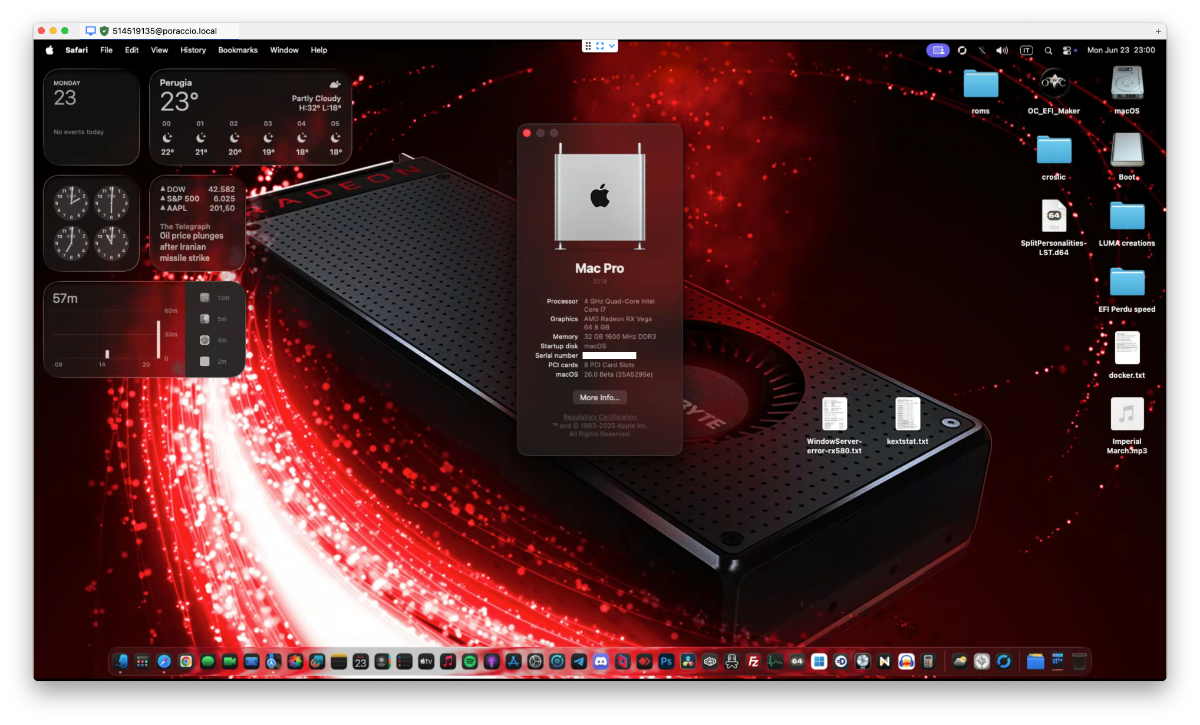
Task: Open Finder from the Dock
Action: tap(120, 661)
